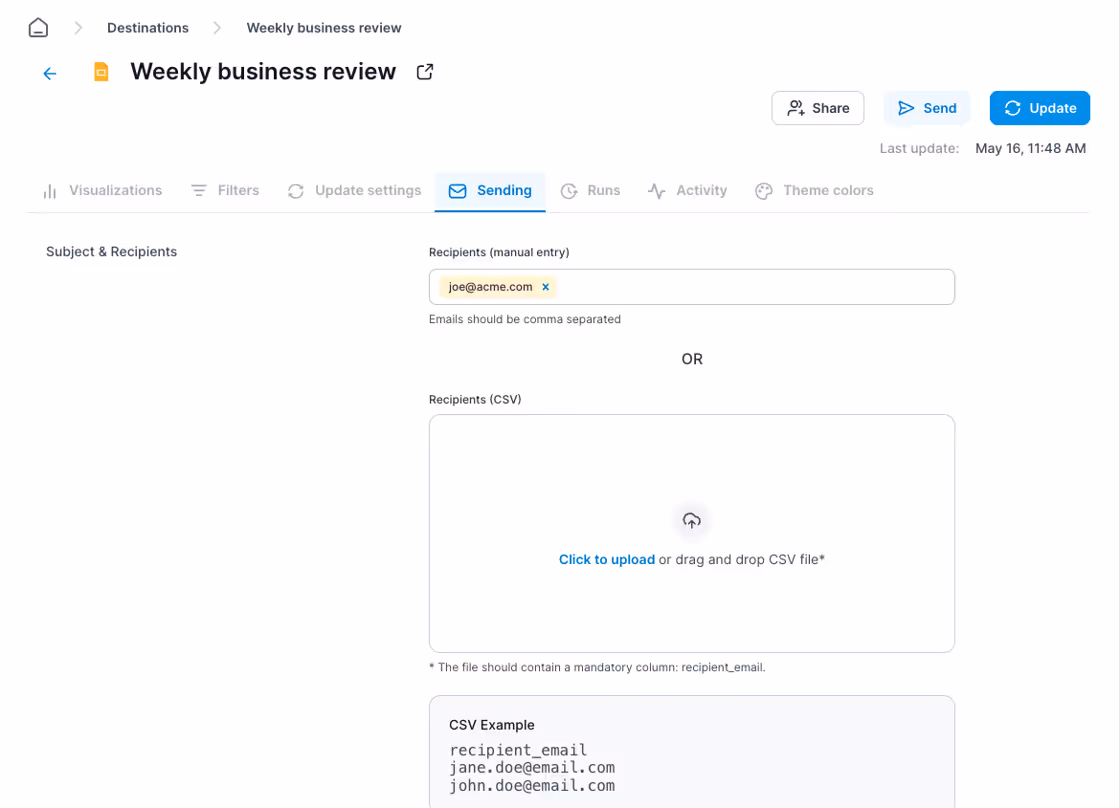Open the report in a new window via external link icon

[424, 71]
